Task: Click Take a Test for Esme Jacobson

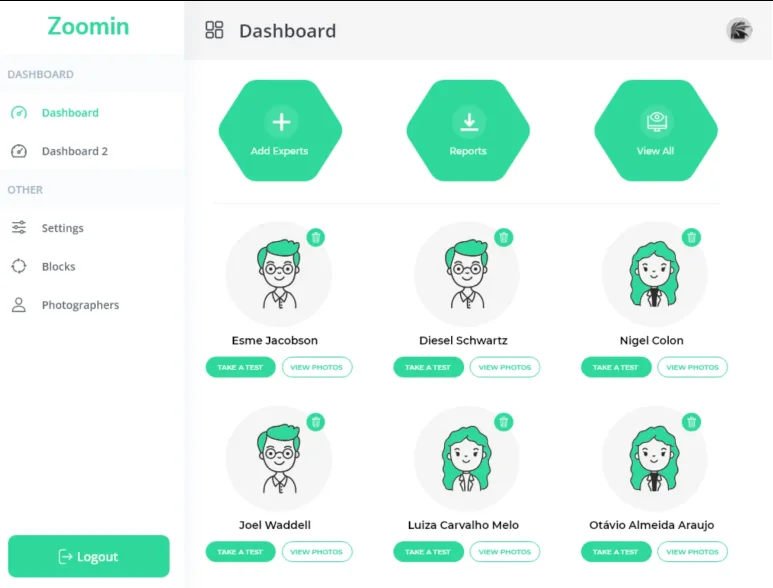Action: 240,367
